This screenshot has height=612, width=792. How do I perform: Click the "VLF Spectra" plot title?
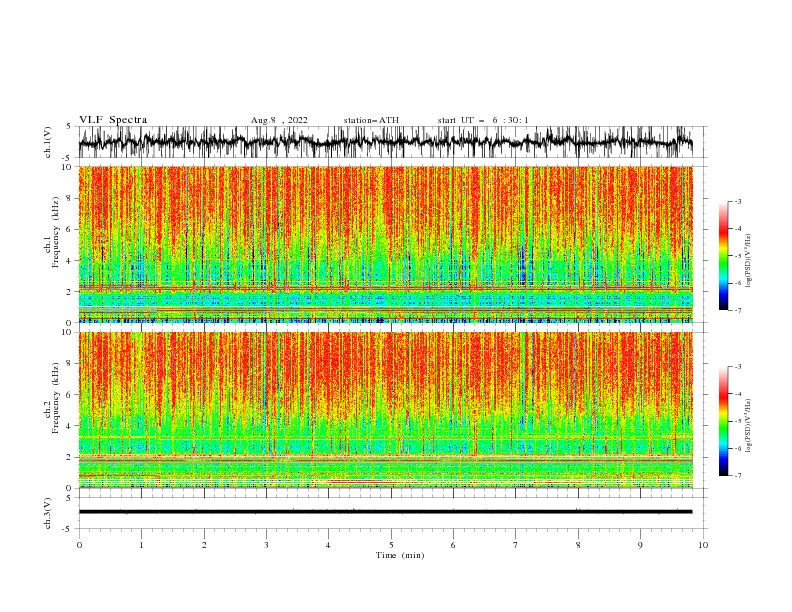click(x=113, y=120)
